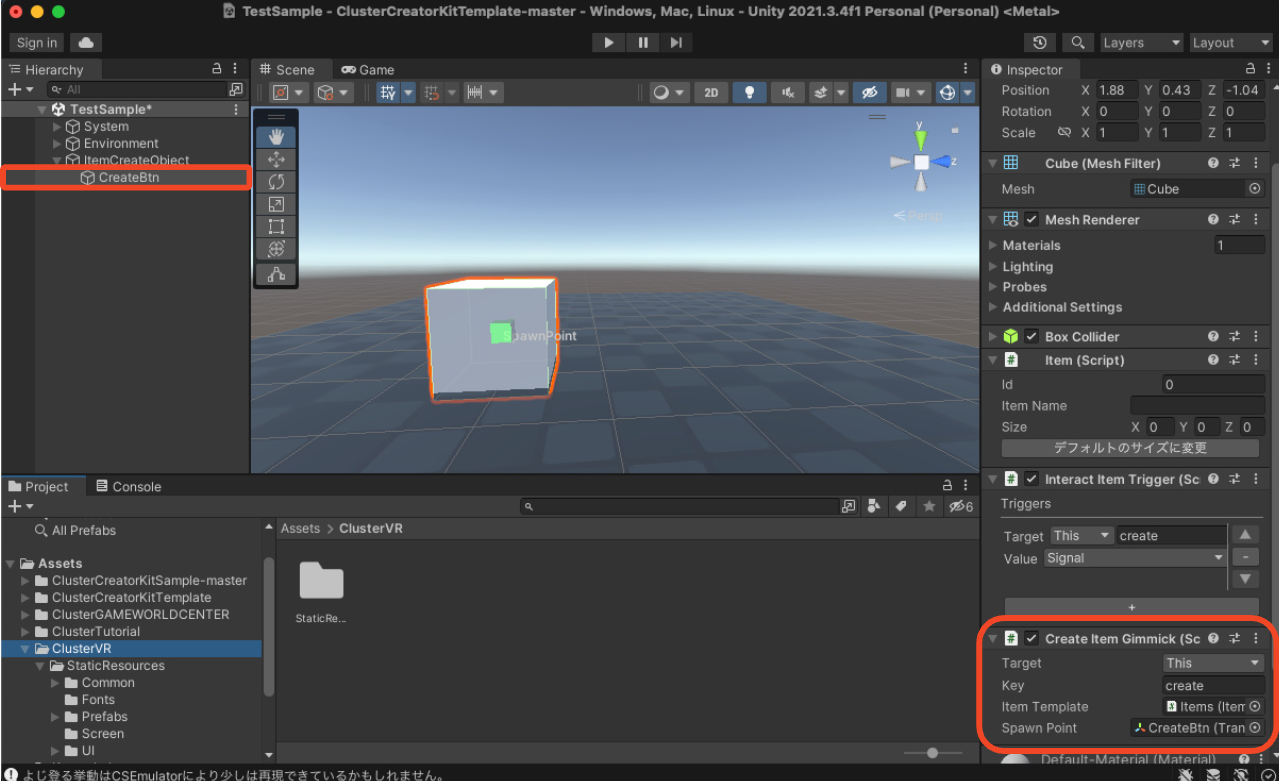Select the Scale tool in Scene
Viewport: 1279px width, 781px height.
[276, 204]
